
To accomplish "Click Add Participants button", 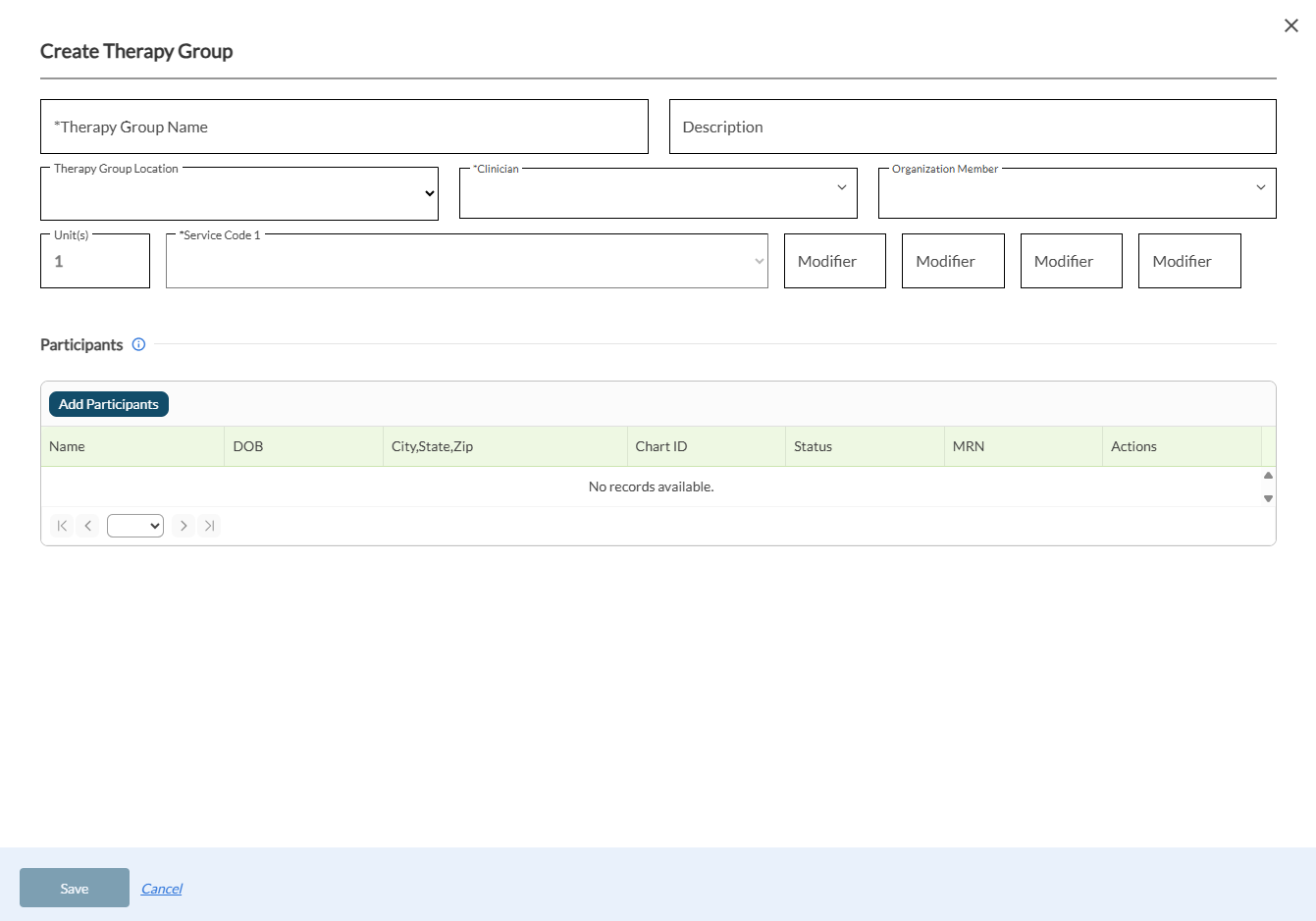I will coord(109,404).
